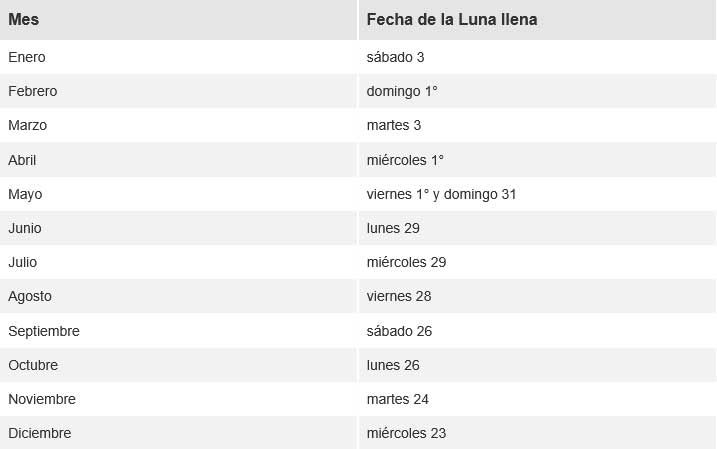Click the 'Fecha de la Luna llena' header
Screen dimensions: 717x449
click(454, 20)
